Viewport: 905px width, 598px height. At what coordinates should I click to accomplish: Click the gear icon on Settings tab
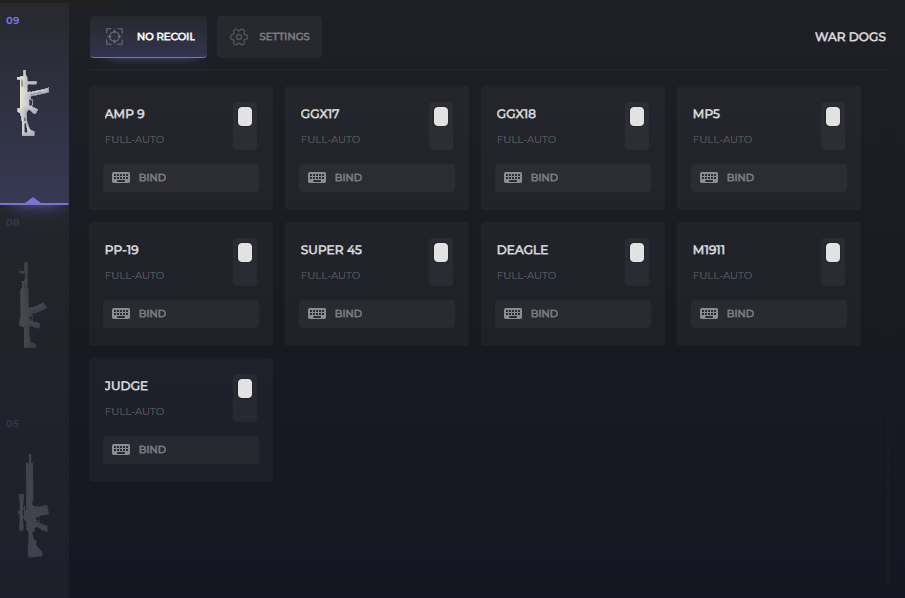point(239,37)
